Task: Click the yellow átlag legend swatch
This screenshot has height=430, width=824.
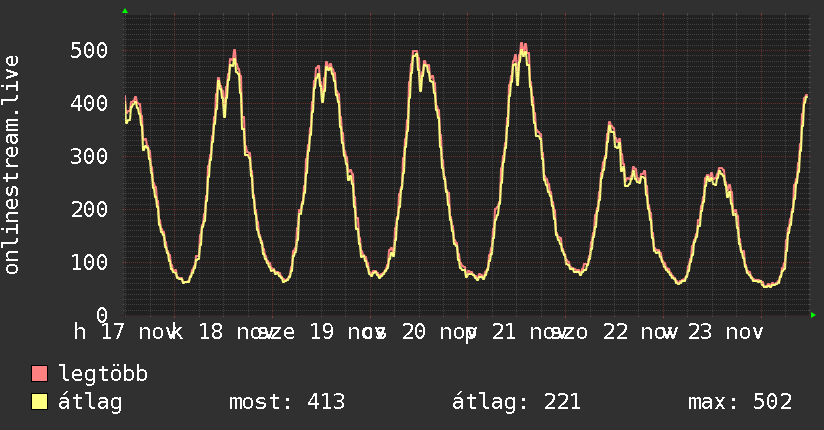Action: [x=39, y=402]
